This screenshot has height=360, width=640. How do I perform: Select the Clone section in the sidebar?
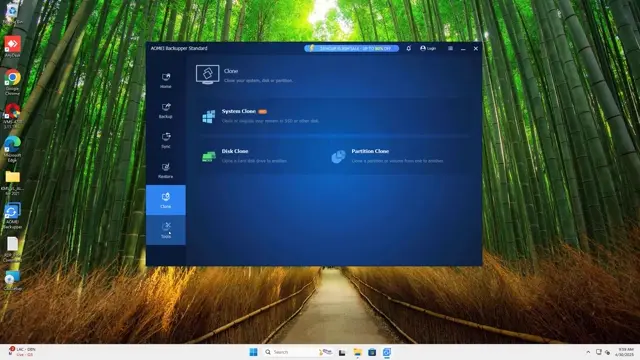tap(166, 200)
